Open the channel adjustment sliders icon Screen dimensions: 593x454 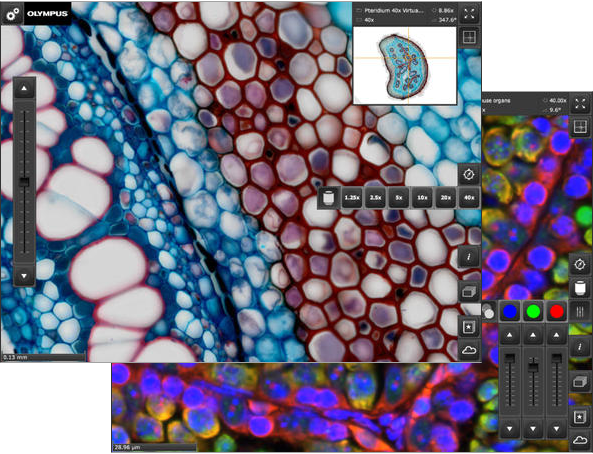coord(580,311)
